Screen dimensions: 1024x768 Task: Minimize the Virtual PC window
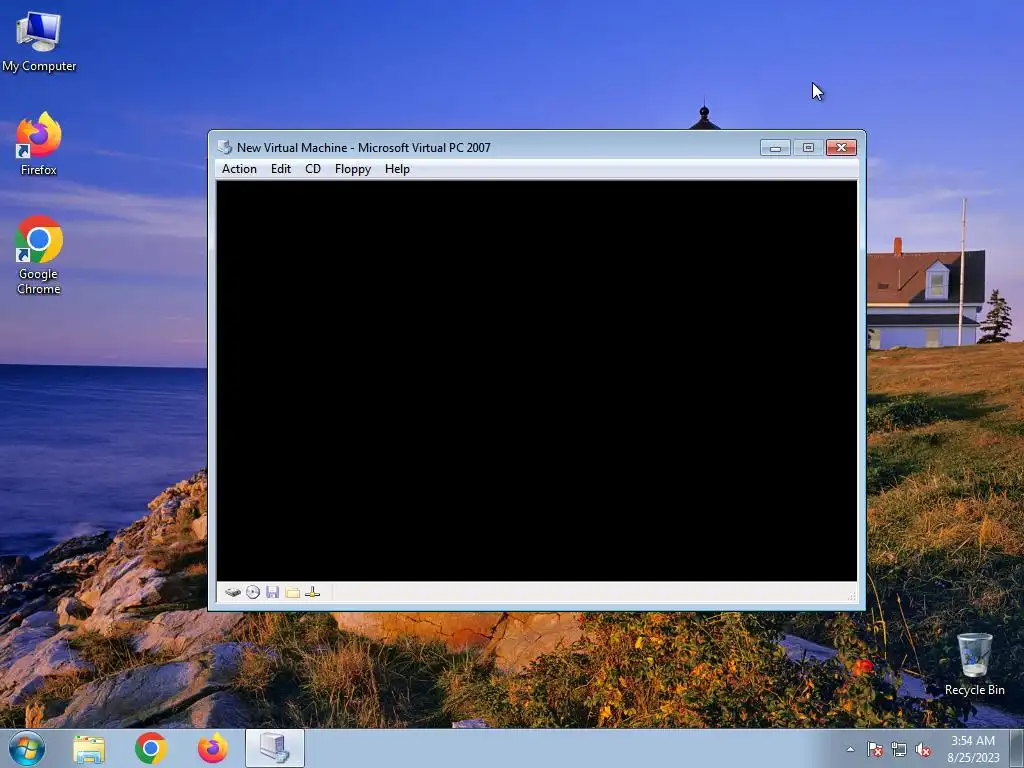[775, 148]
